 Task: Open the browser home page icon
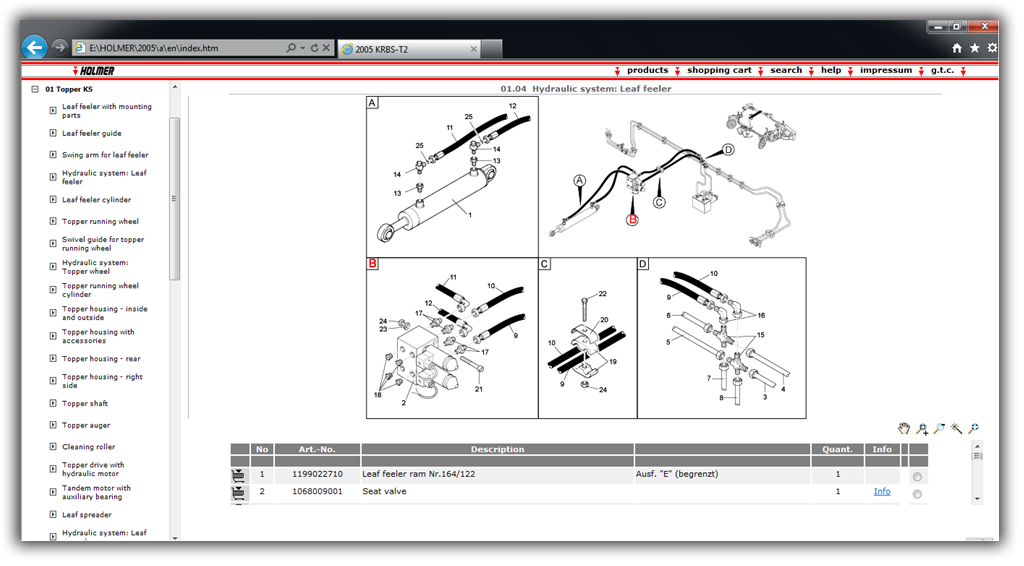pyautogui.click(x=957, y=48)
